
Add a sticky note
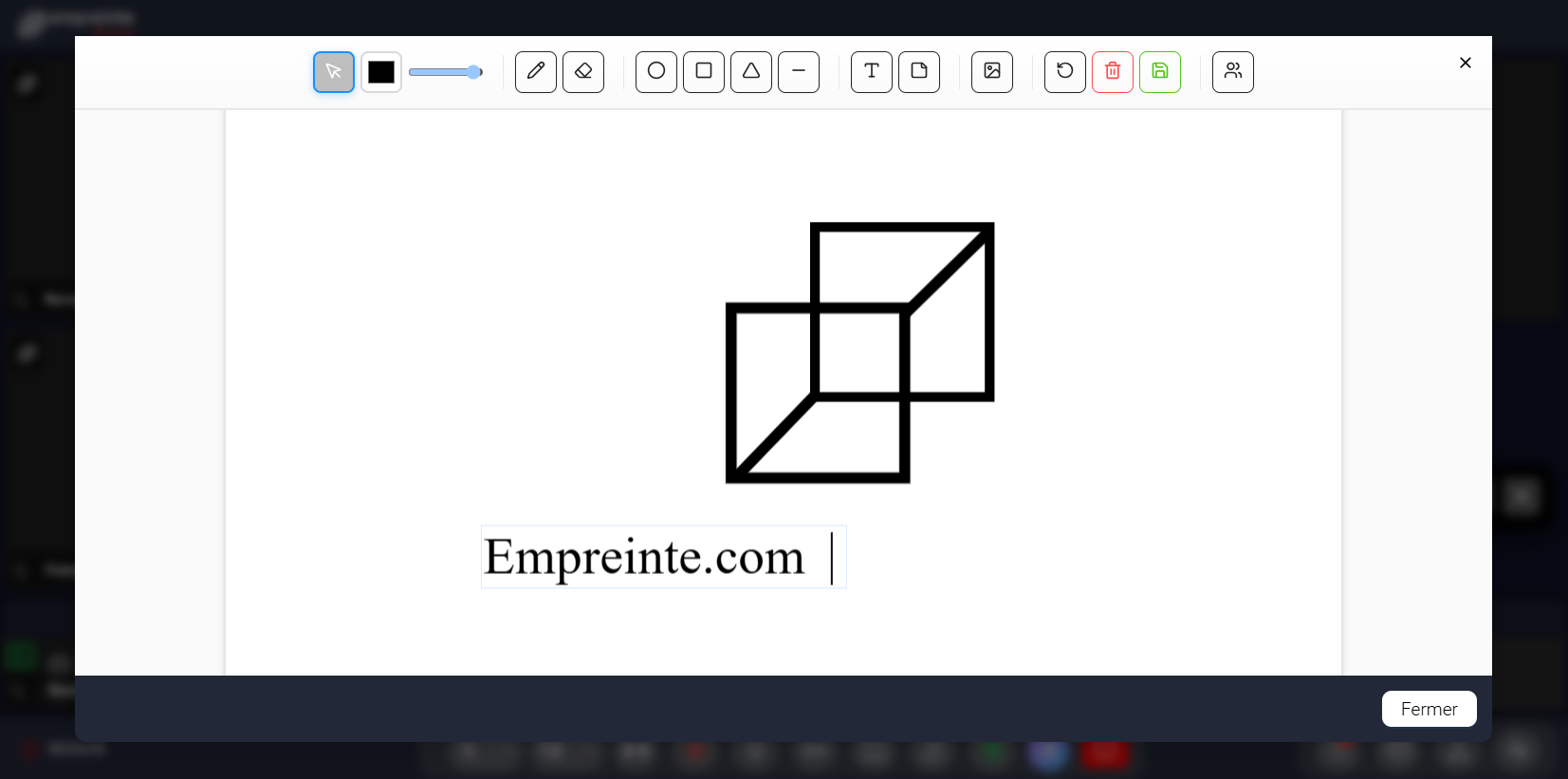(x=919, y=72)
